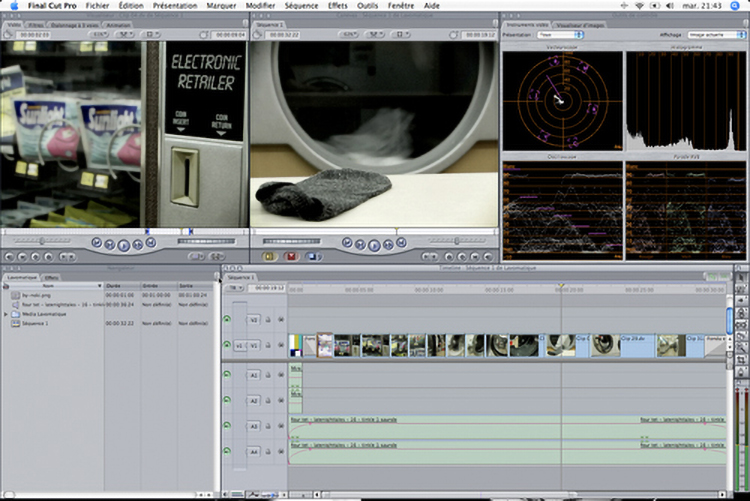Open the timeline RT dropdown
This screenshot has width=750, height=501.
click(234, 288)
